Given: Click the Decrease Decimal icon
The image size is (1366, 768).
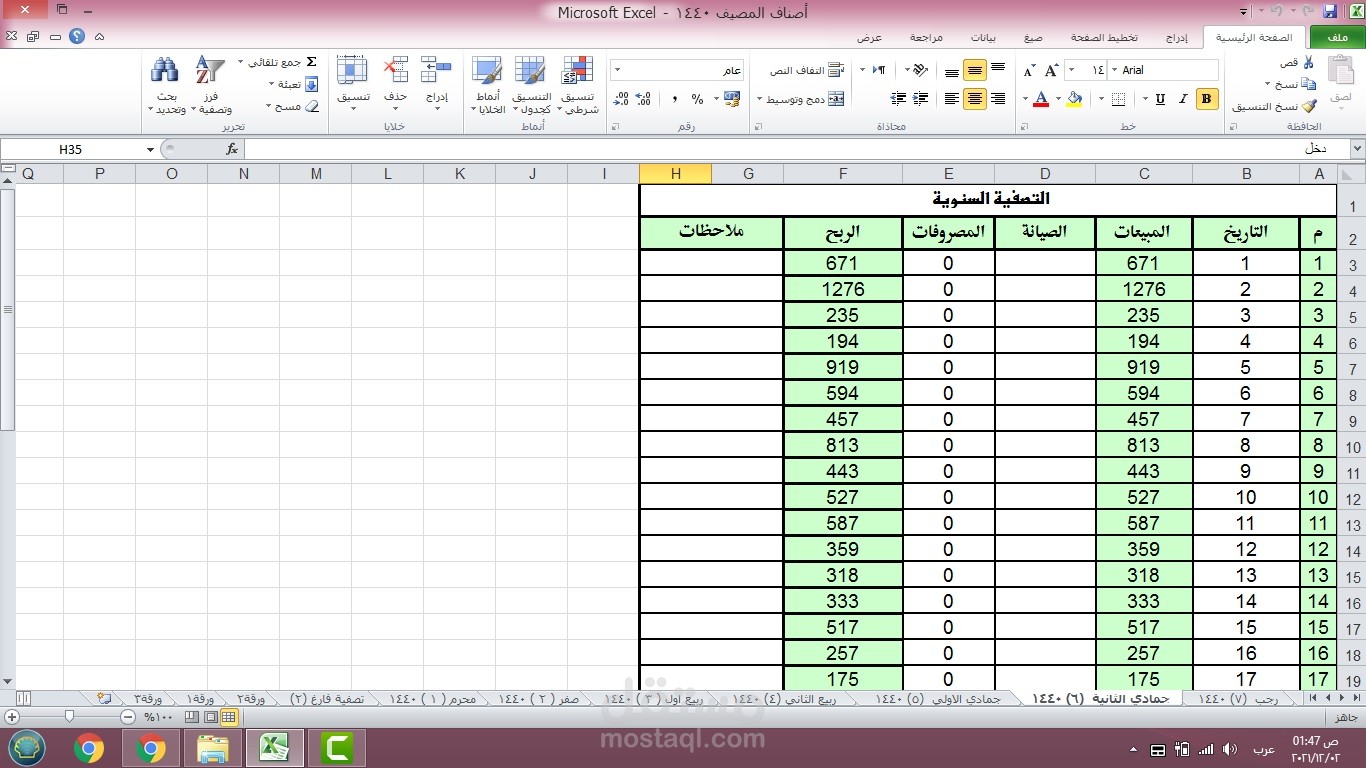Looking at the screenshot, I should (621, 98).
